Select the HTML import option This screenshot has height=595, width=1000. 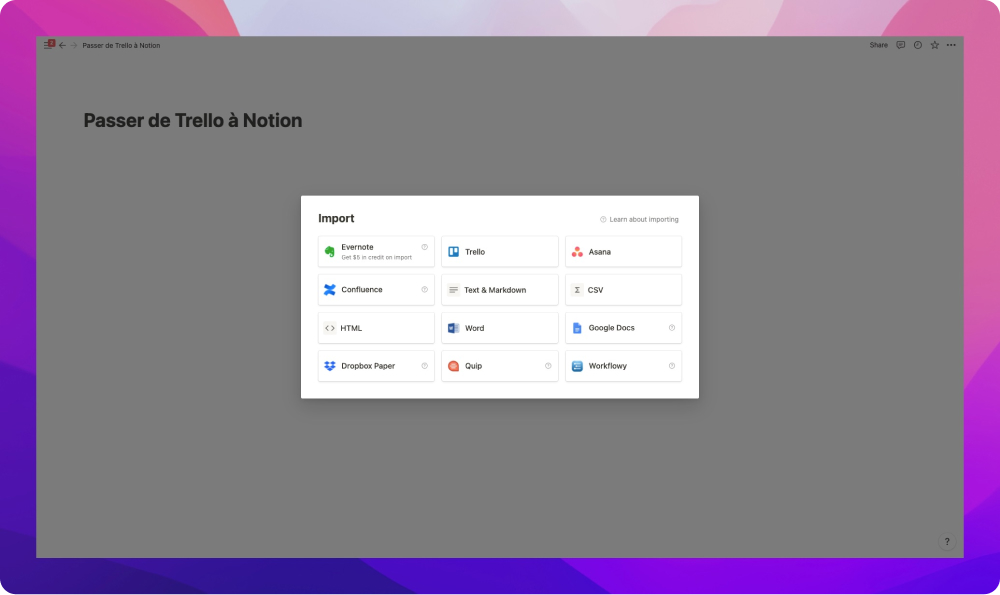point(376,328)
